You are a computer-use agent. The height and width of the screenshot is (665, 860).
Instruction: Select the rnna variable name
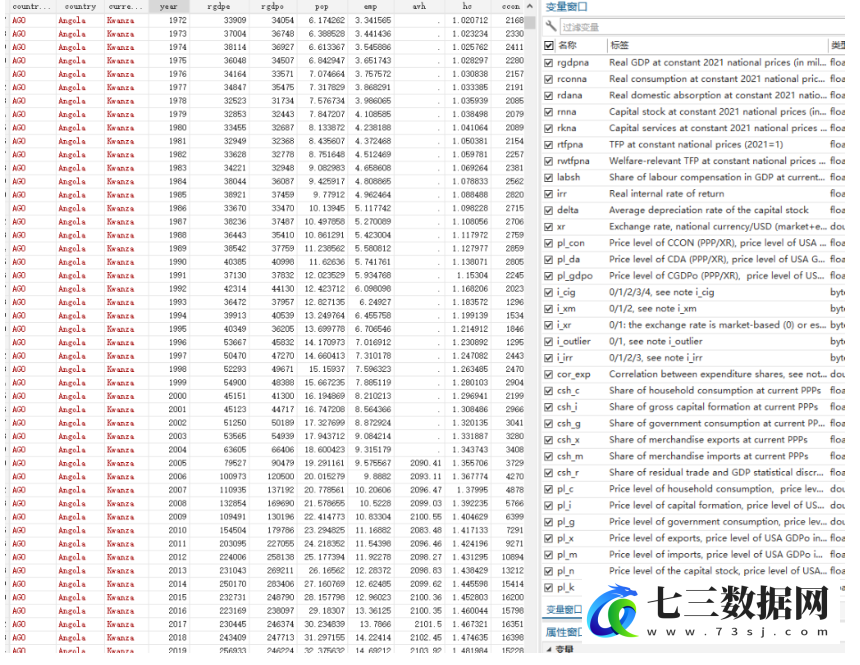click(567, 112)
